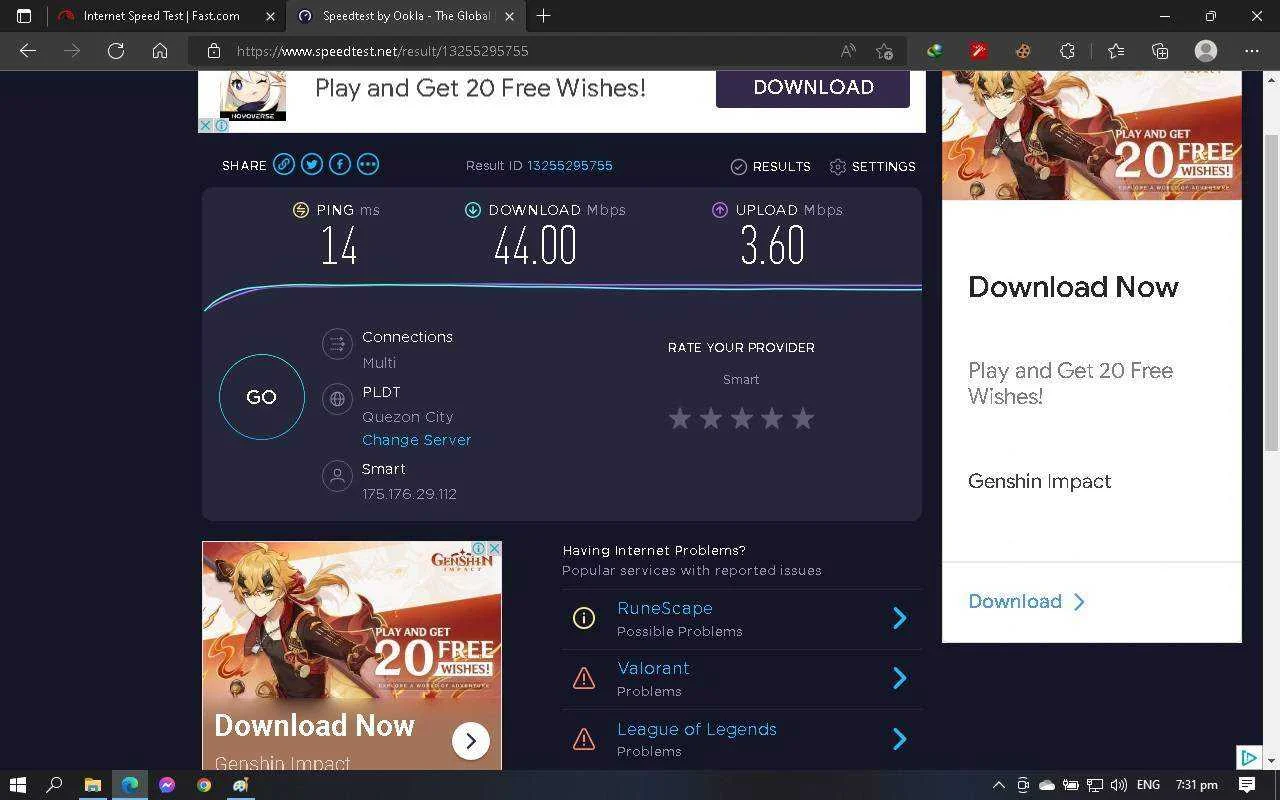Image resolution: width=1280 pixels, height=800 pixels.
Task: Click DOWNLOAD button on top banner ad
Action: pyautogui.click(x=813, y=87)
